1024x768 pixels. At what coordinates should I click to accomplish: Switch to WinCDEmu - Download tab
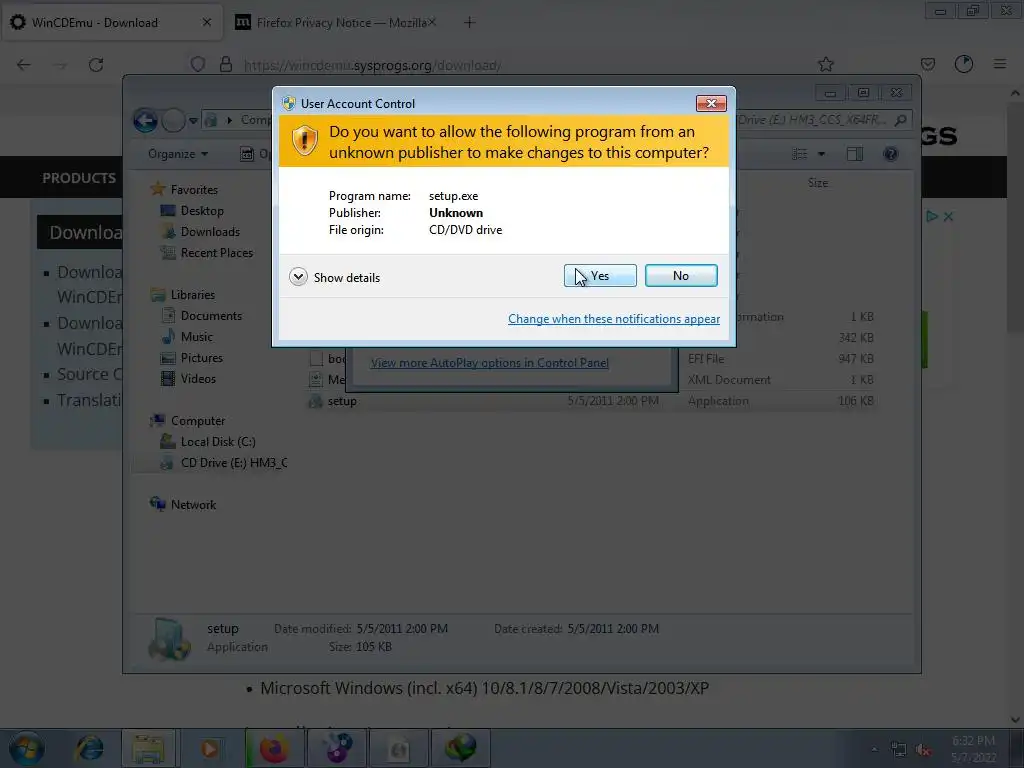(111, 23)
